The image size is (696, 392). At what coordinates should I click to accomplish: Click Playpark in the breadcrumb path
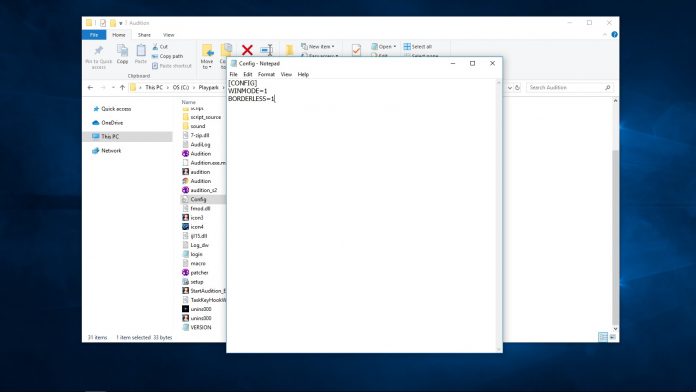(x=209, y=87)
